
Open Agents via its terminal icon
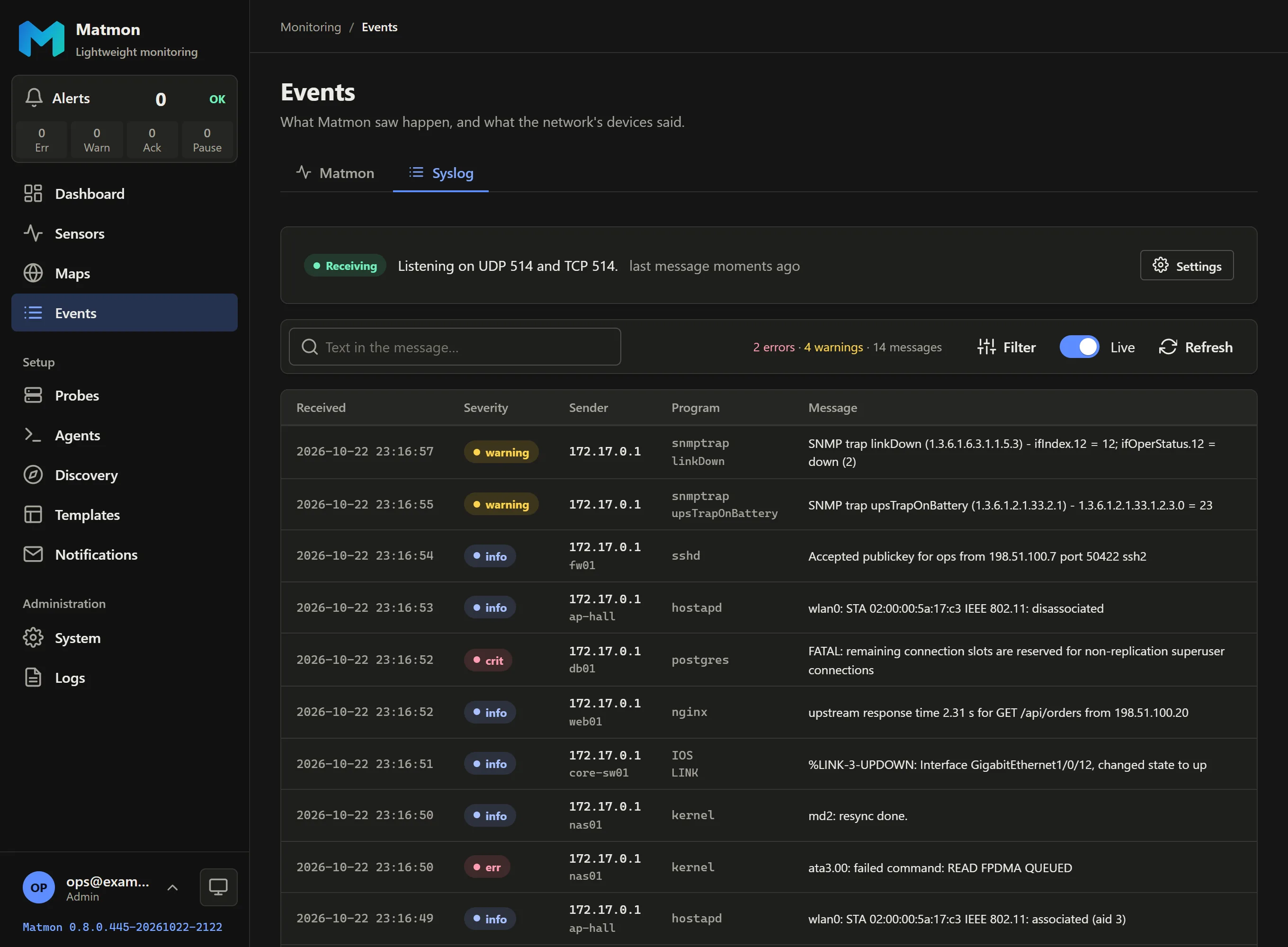tap(33, 435)
